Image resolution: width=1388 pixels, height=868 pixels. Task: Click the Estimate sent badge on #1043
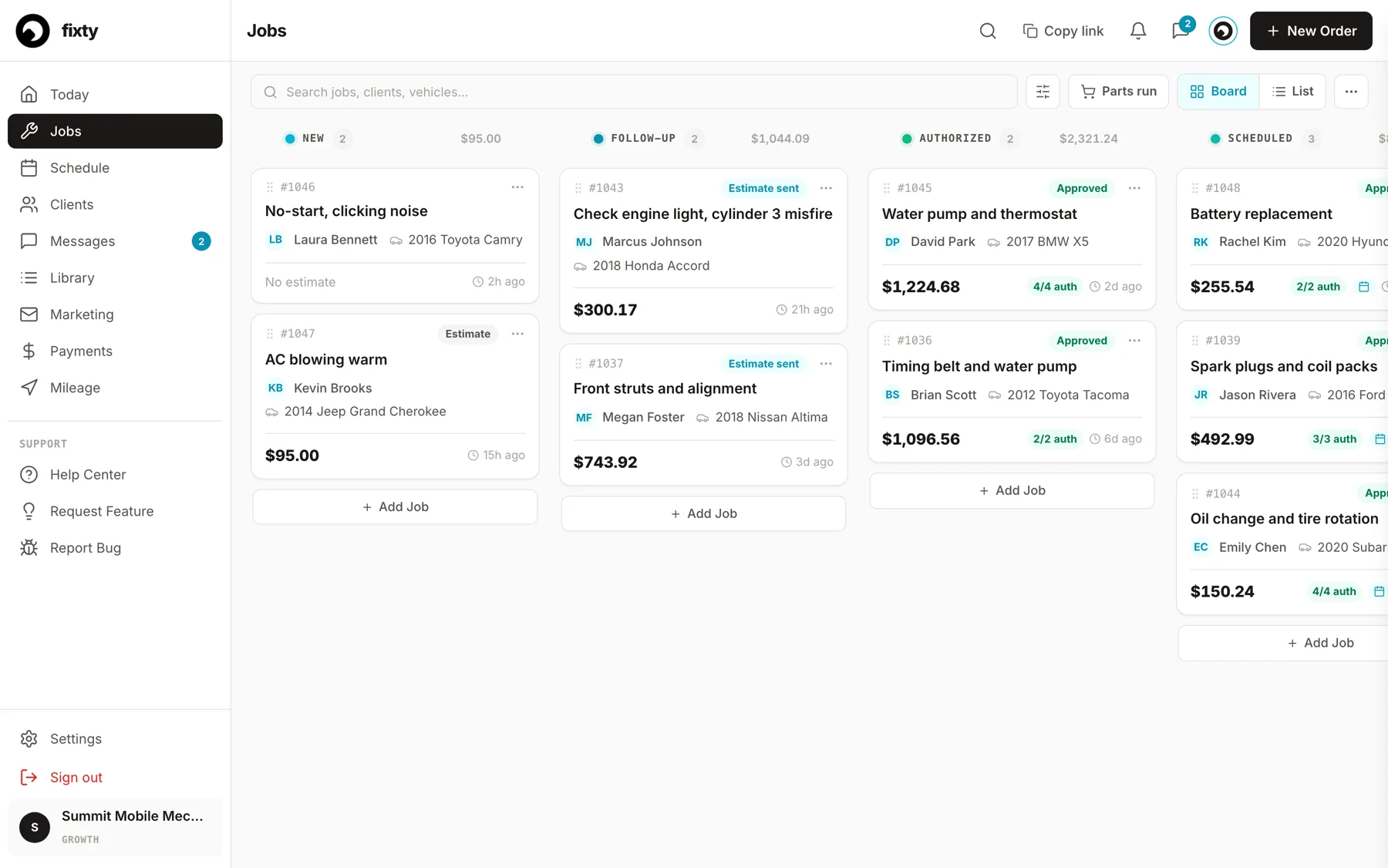763,188
